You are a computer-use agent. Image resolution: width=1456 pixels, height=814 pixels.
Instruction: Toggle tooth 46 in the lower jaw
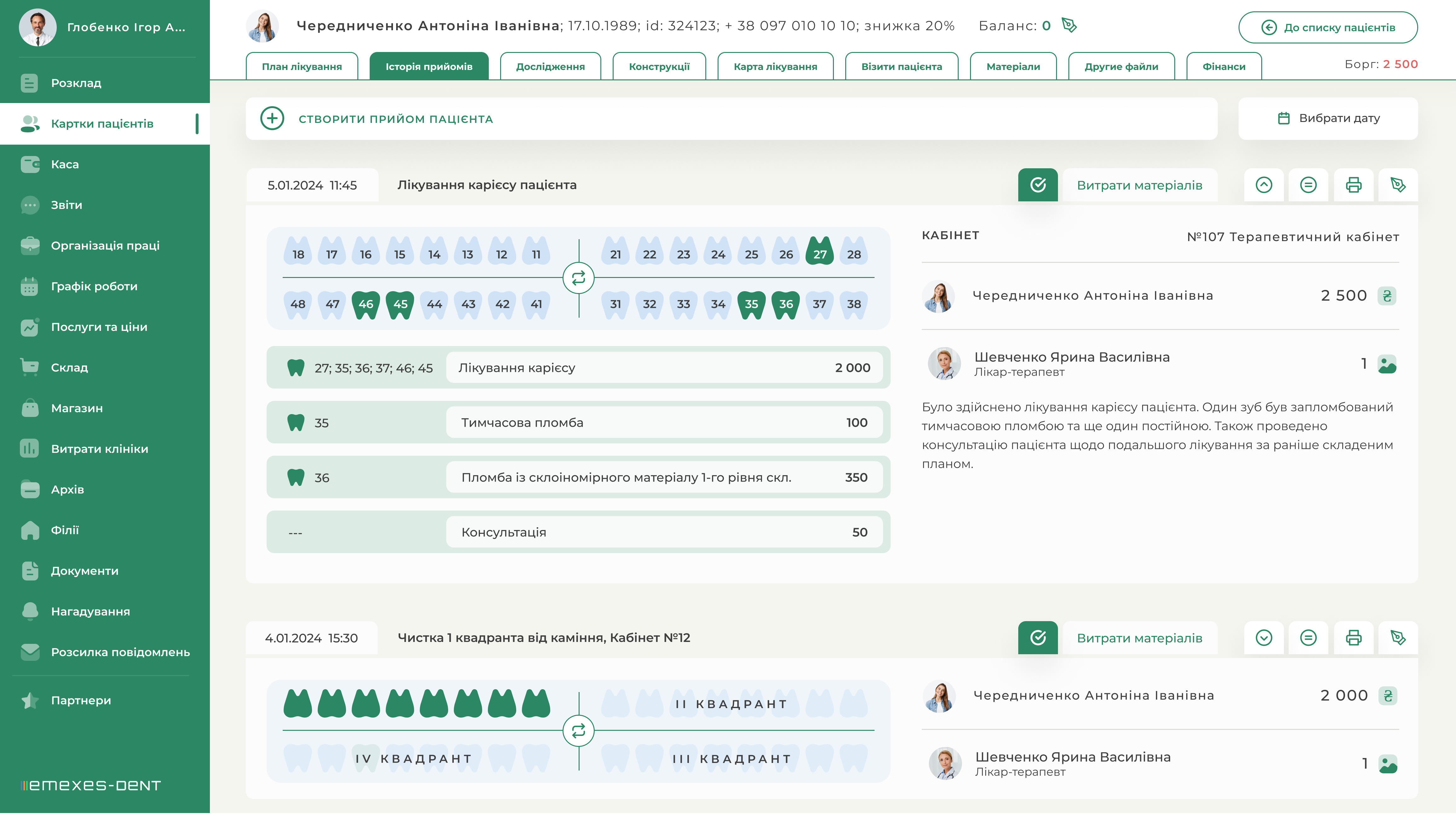tap(366, 304)
